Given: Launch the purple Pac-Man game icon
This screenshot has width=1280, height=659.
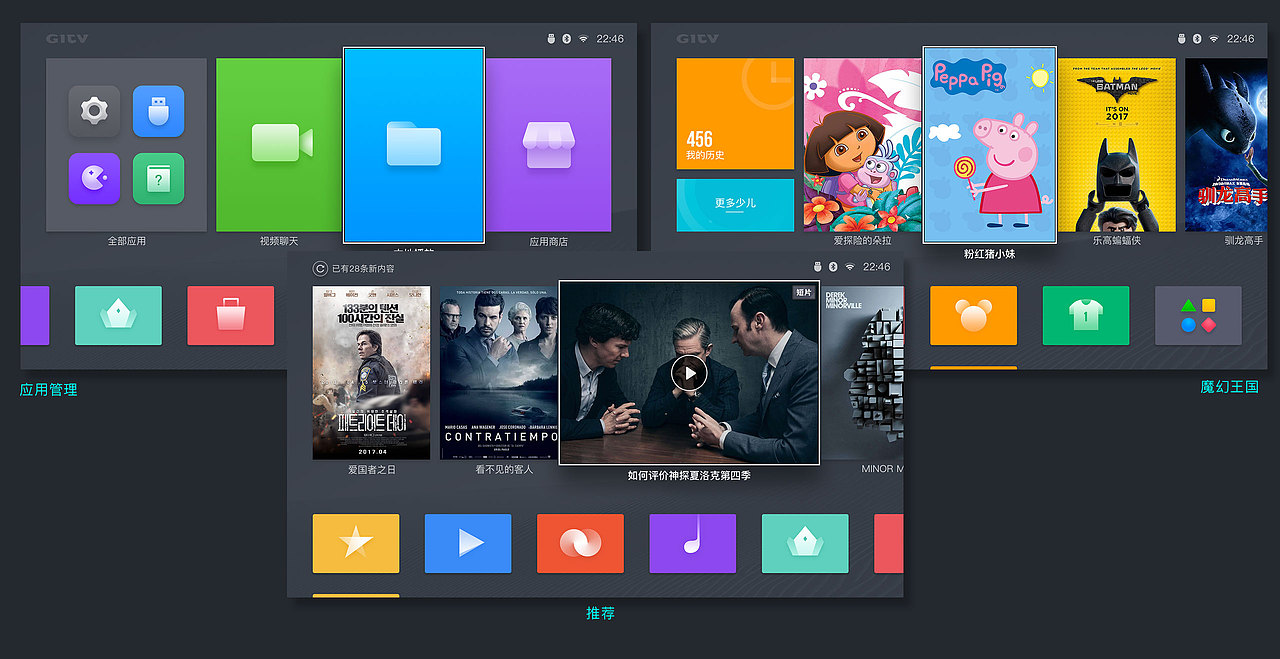Looking at the screenshot, I should click(94, 179).
